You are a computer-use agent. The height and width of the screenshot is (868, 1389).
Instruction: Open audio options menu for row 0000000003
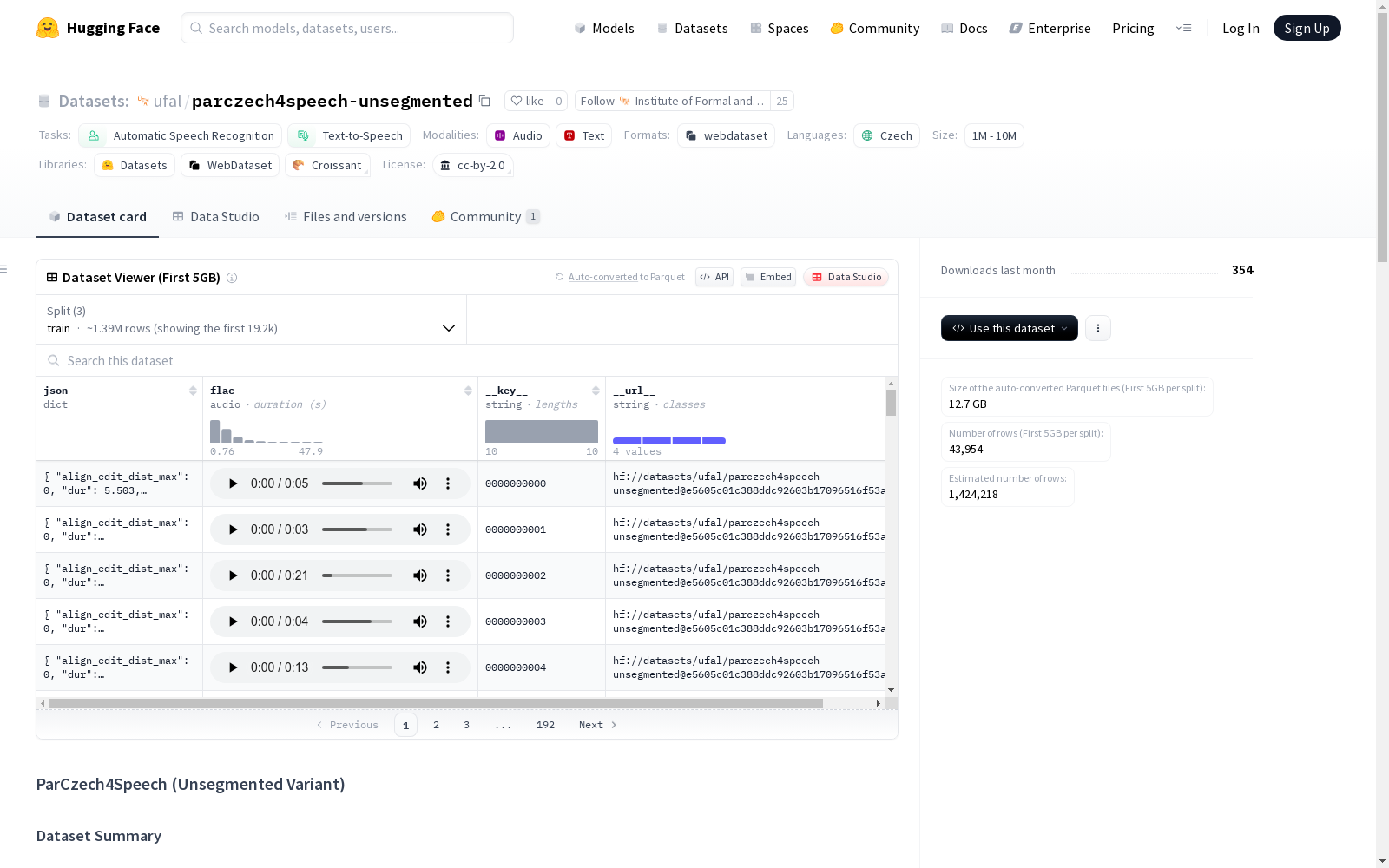(448, 621)
